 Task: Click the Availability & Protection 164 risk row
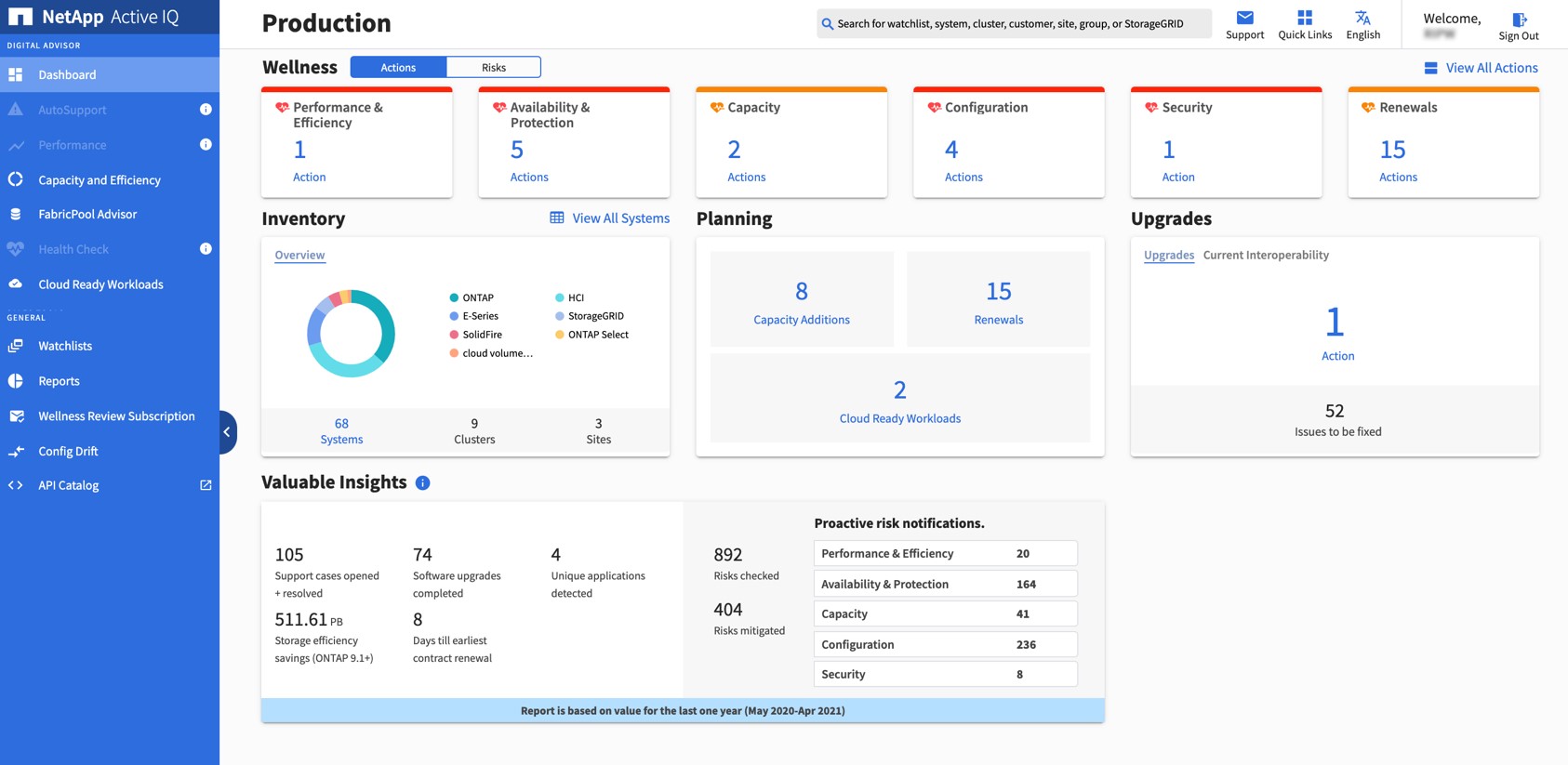click(946, 584)
